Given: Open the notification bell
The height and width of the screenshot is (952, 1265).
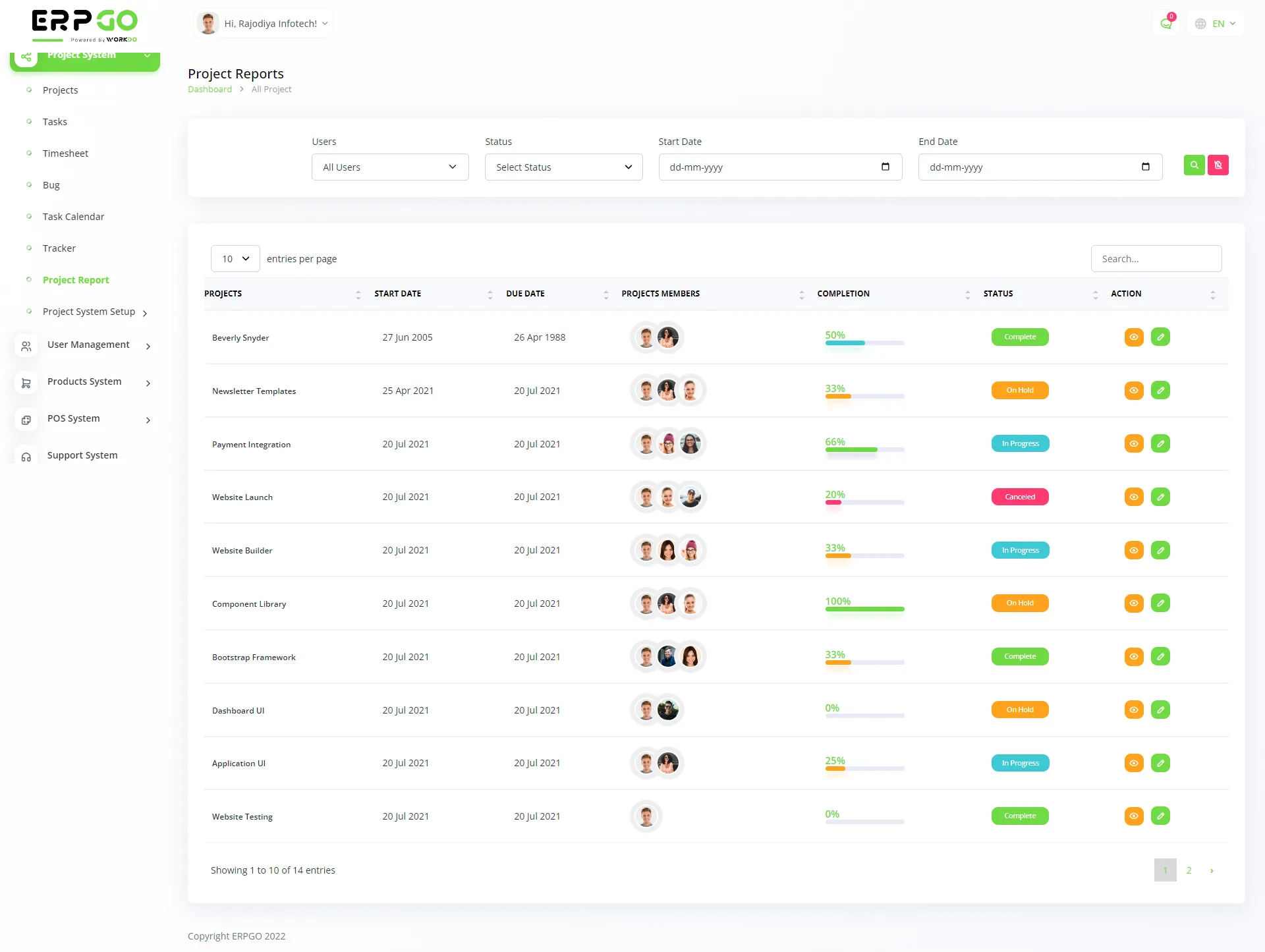Looking at the screenshot, I should (x=1166, y=23).
